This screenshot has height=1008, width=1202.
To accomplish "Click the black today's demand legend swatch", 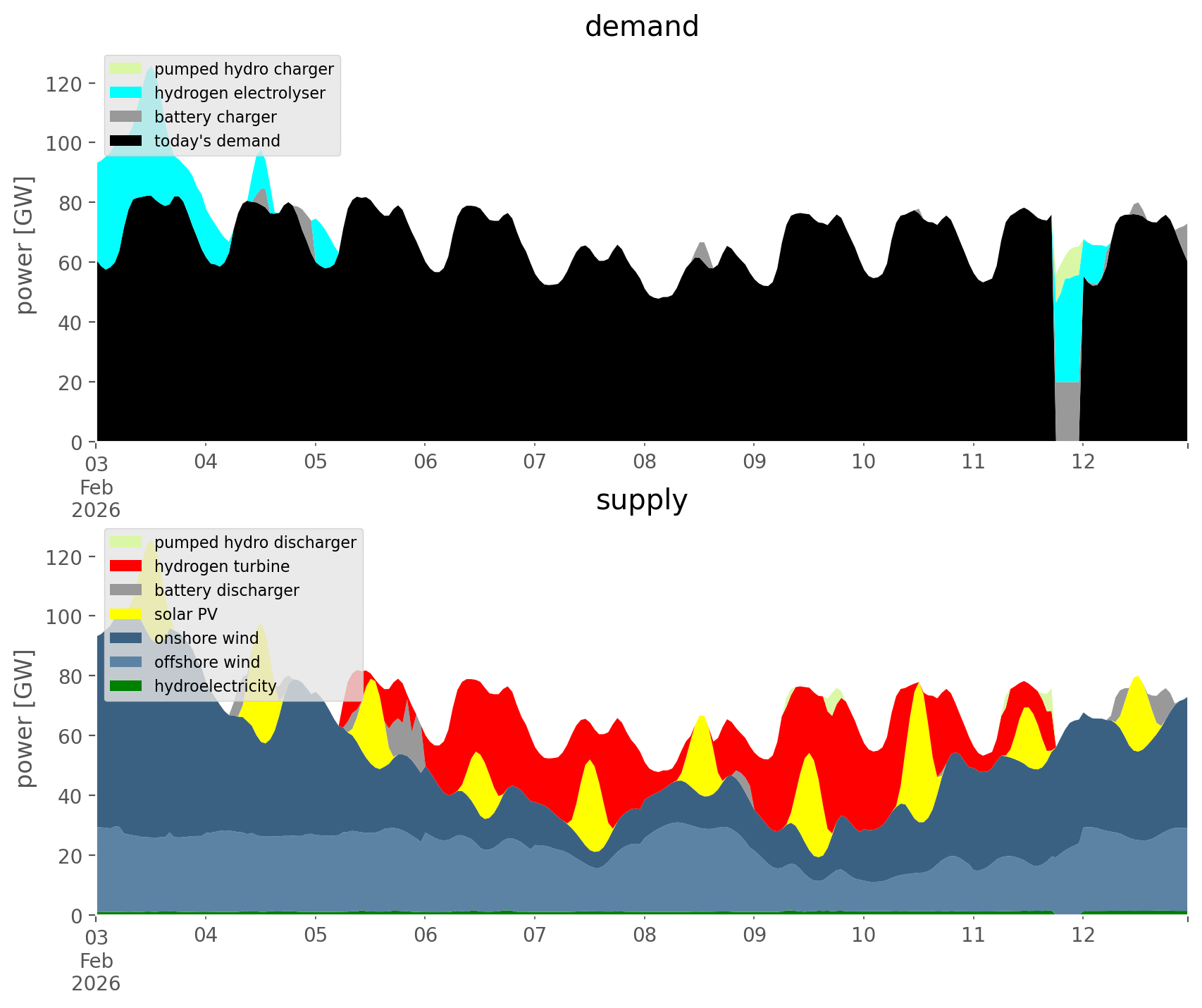I will (126, 141).
